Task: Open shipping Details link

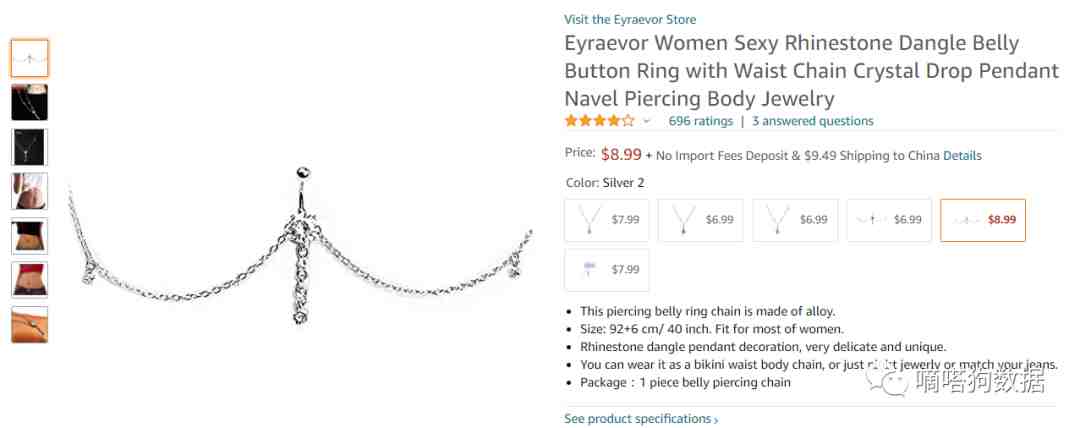Action: click(x=962, y=156)
